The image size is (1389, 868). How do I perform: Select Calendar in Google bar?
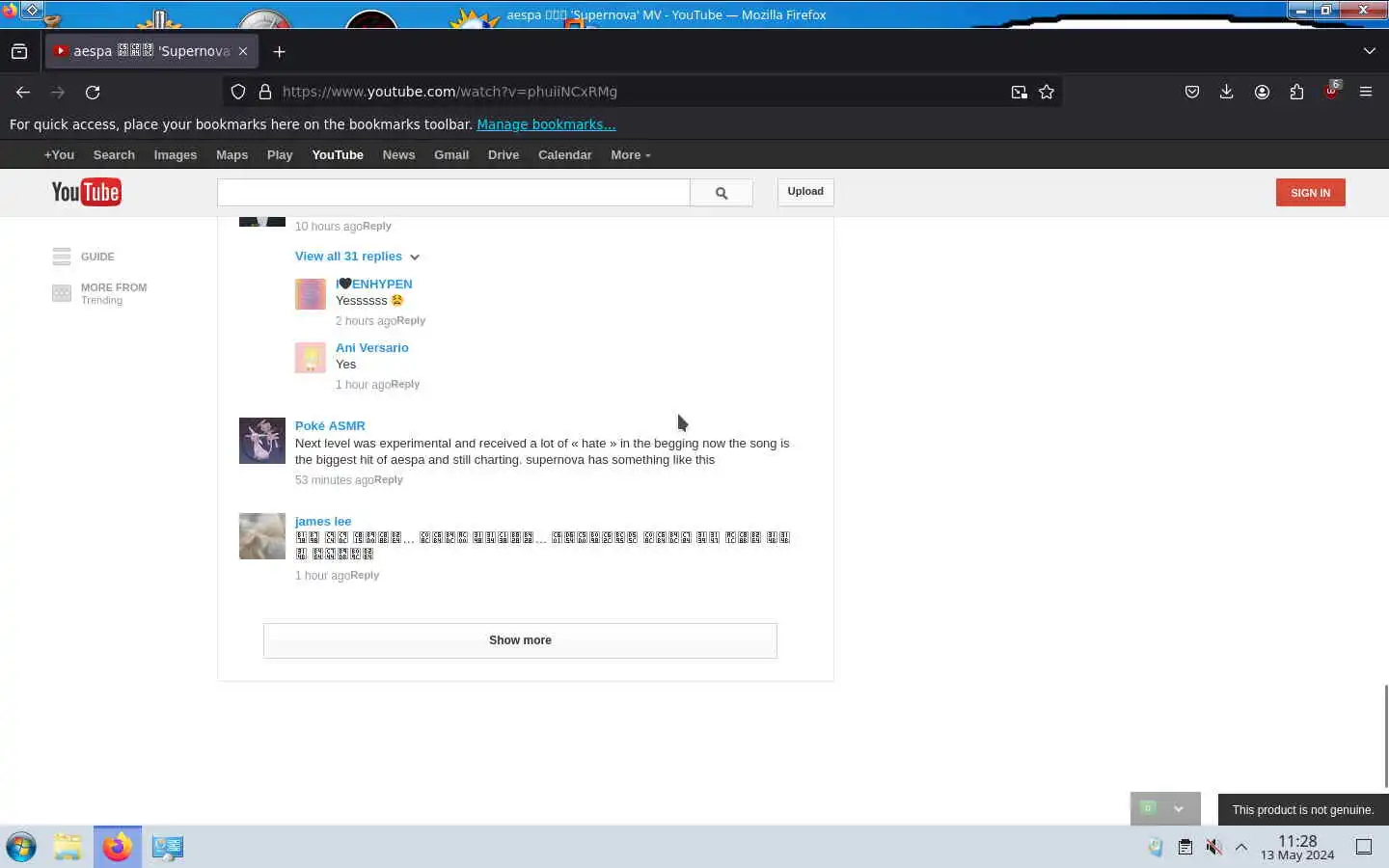[564, 154]
